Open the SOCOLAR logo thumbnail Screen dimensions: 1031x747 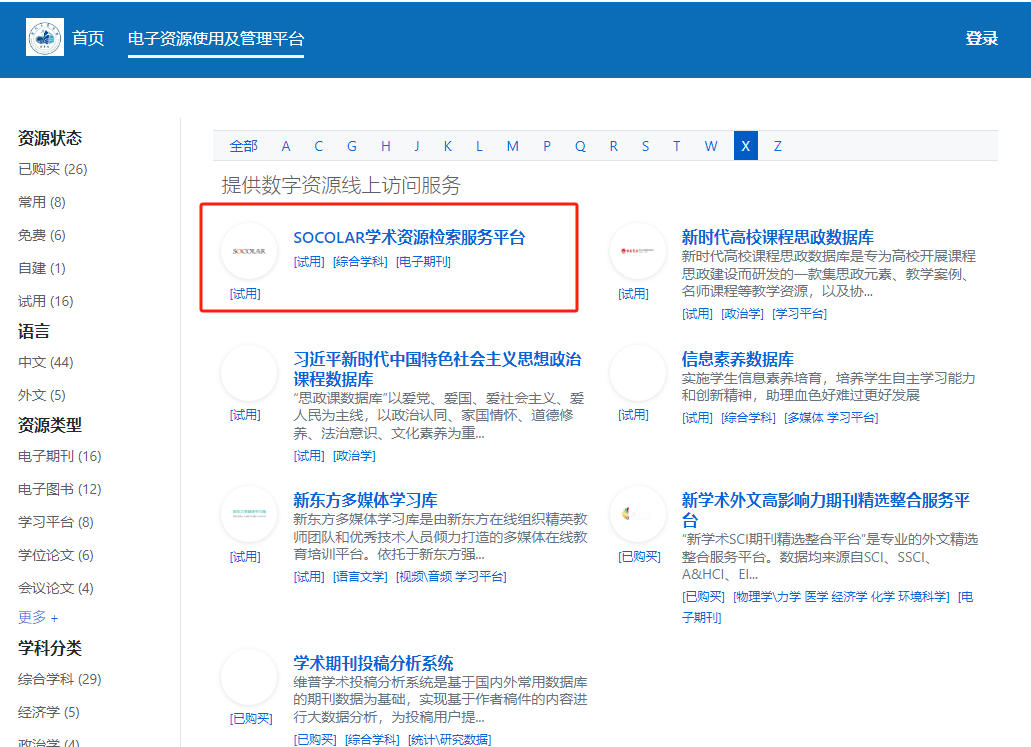248,251
